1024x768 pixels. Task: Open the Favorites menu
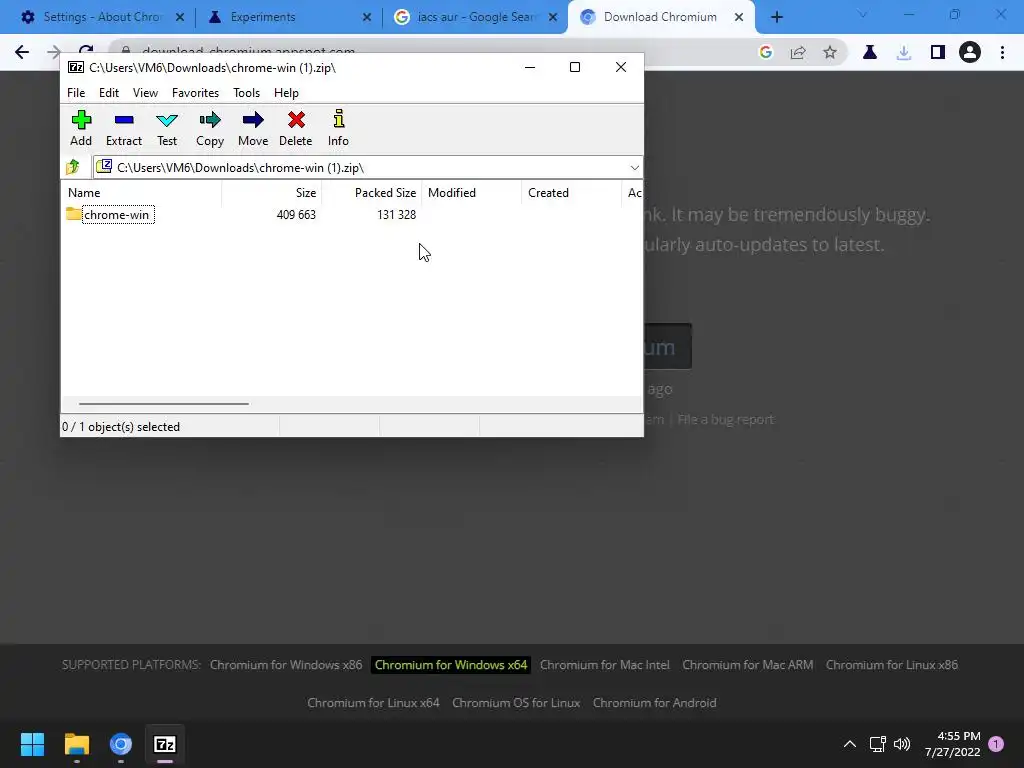(x=195, y=93)
